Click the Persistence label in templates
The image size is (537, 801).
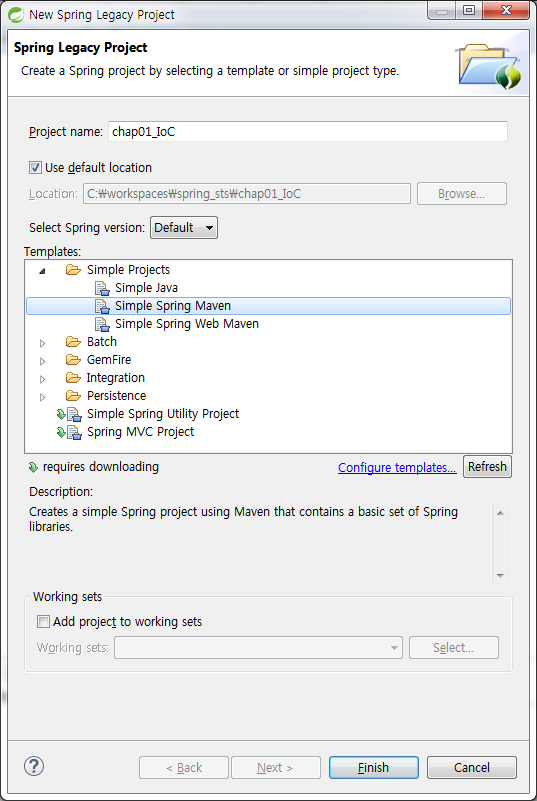click(x=116, y=396)
